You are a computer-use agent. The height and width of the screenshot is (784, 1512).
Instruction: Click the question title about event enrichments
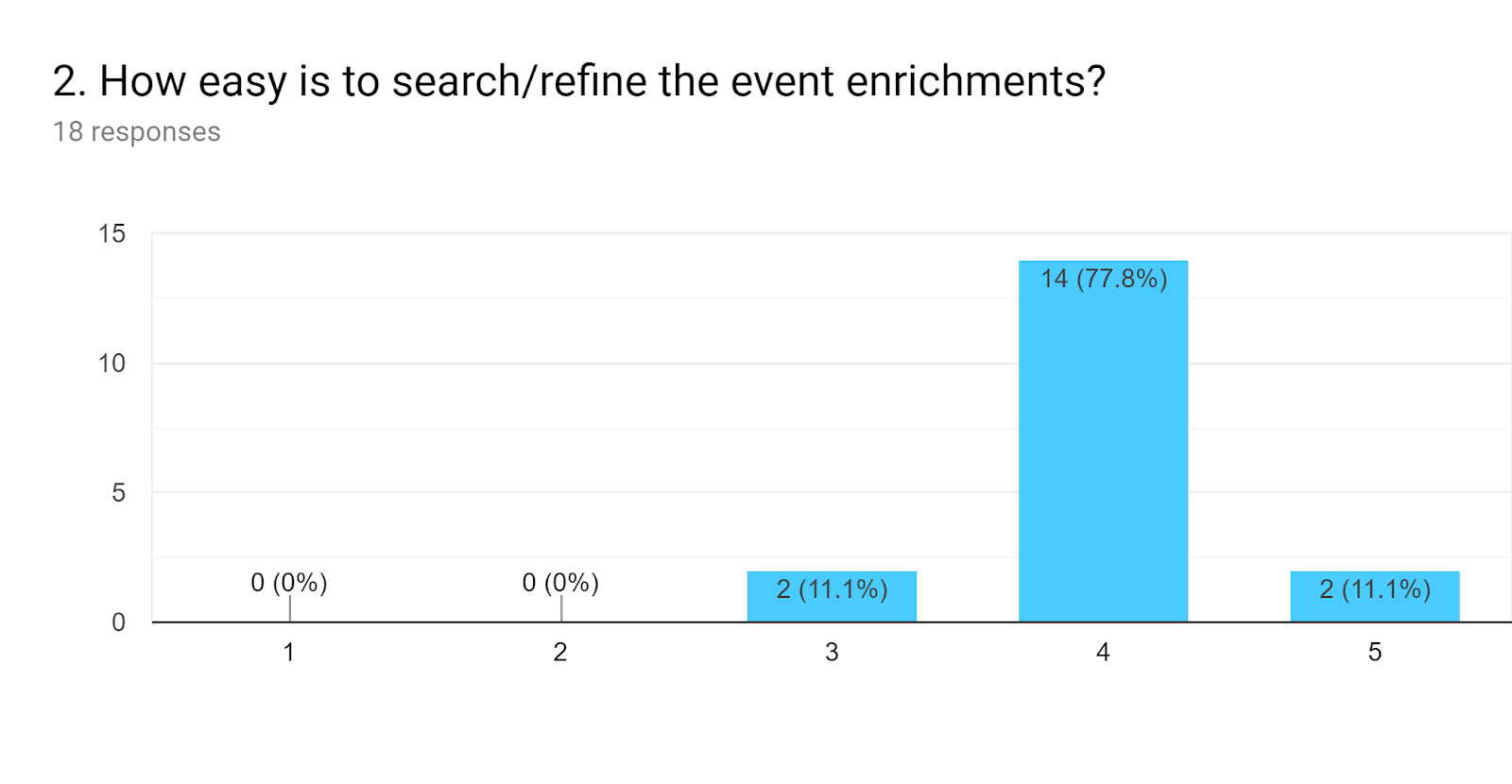click(579, 81)
